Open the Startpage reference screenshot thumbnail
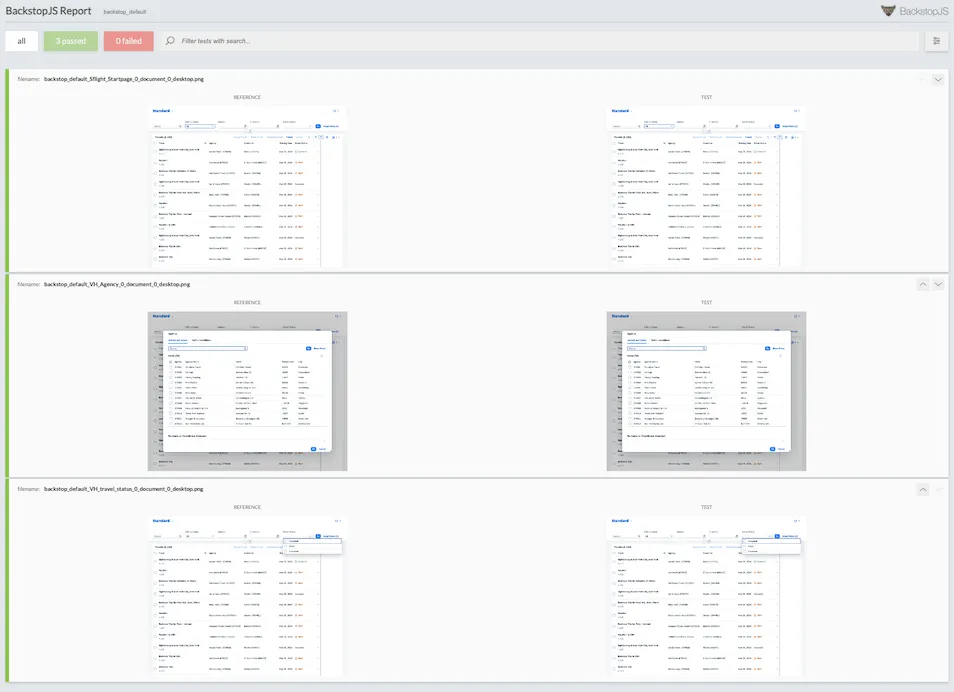This screenshot has height=692, width=954. [x=247, y=185]
